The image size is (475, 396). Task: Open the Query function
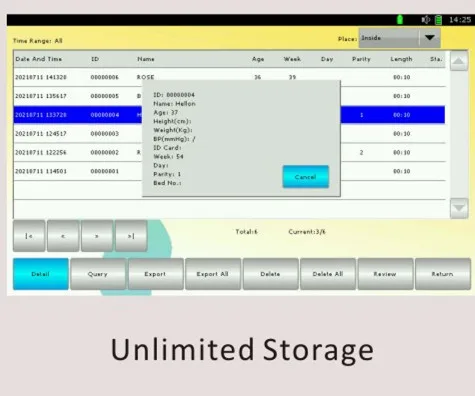click(98, 274)
